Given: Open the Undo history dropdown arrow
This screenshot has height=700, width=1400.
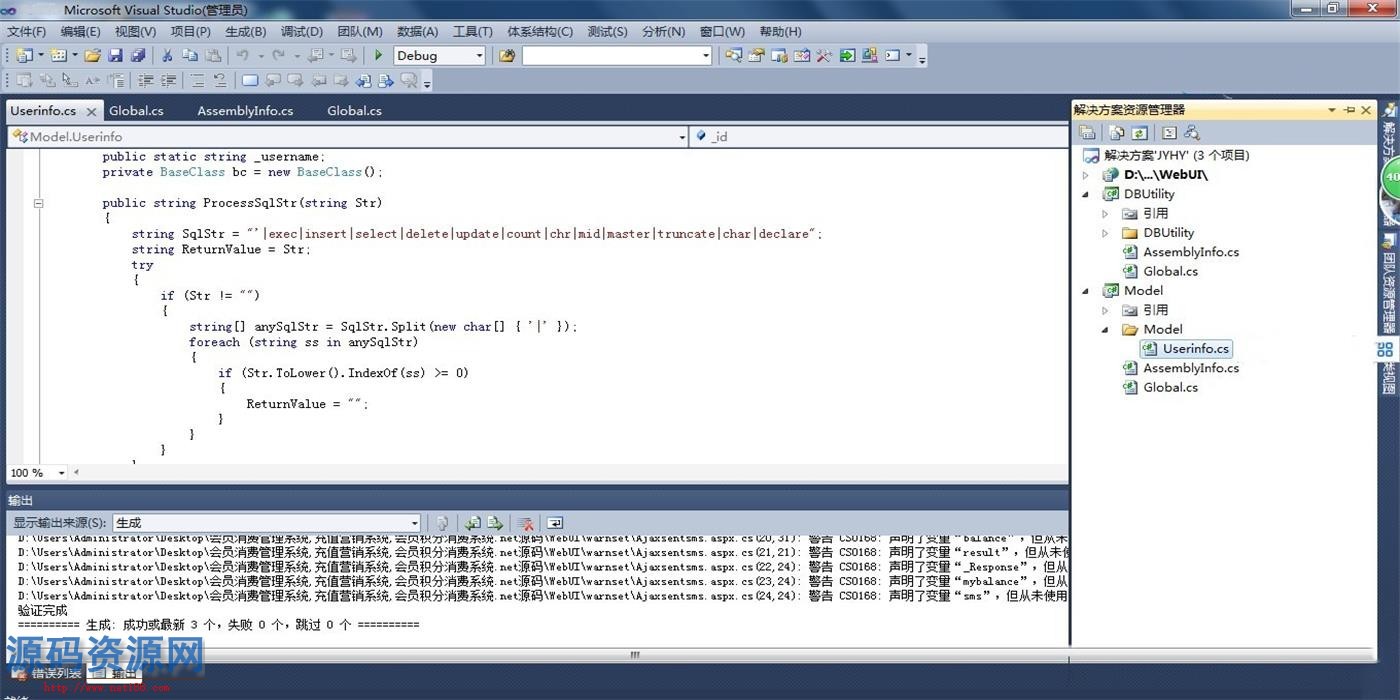Looking at the screenshot, I should coord(261,55).
